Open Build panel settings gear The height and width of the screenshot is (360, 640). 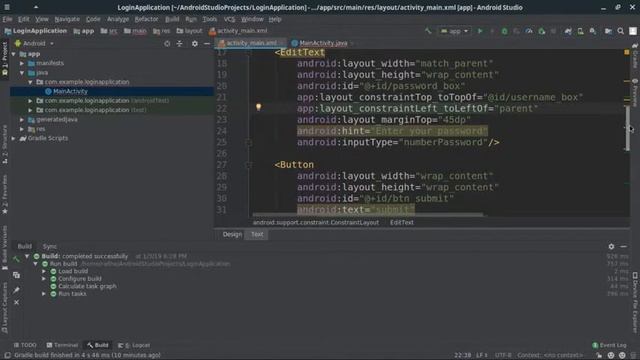point(611,246)
